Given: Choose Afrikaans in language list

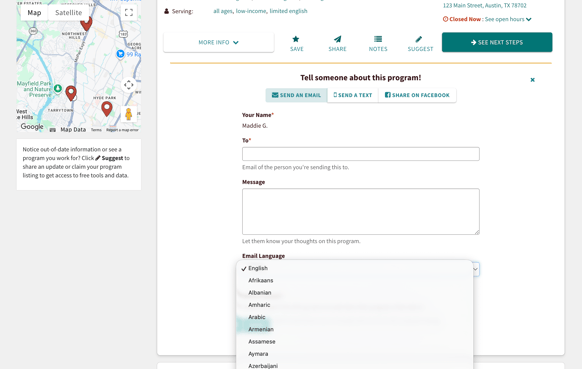Looking at the screenshot, I should [354, 280].
